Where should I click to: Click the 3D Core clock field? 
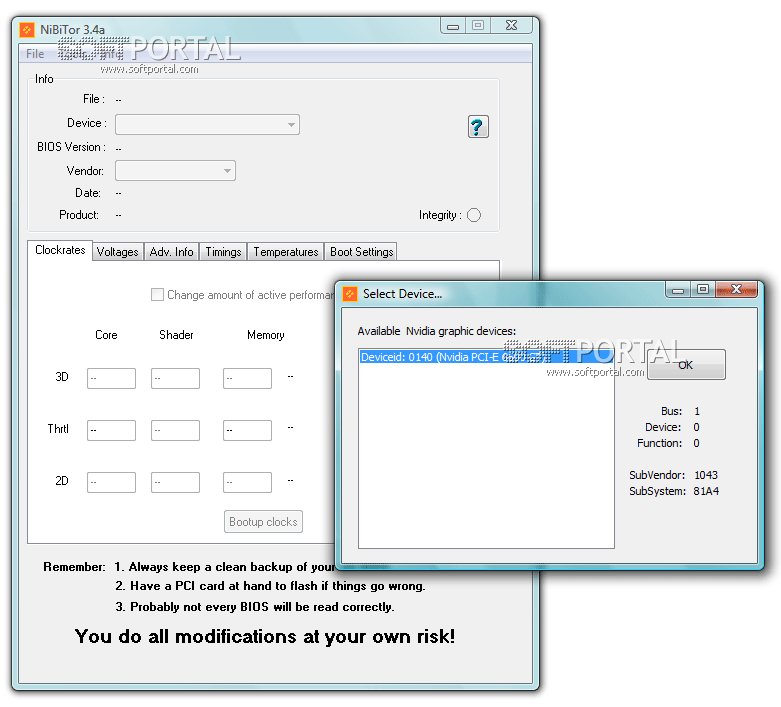tap(111, 378)
